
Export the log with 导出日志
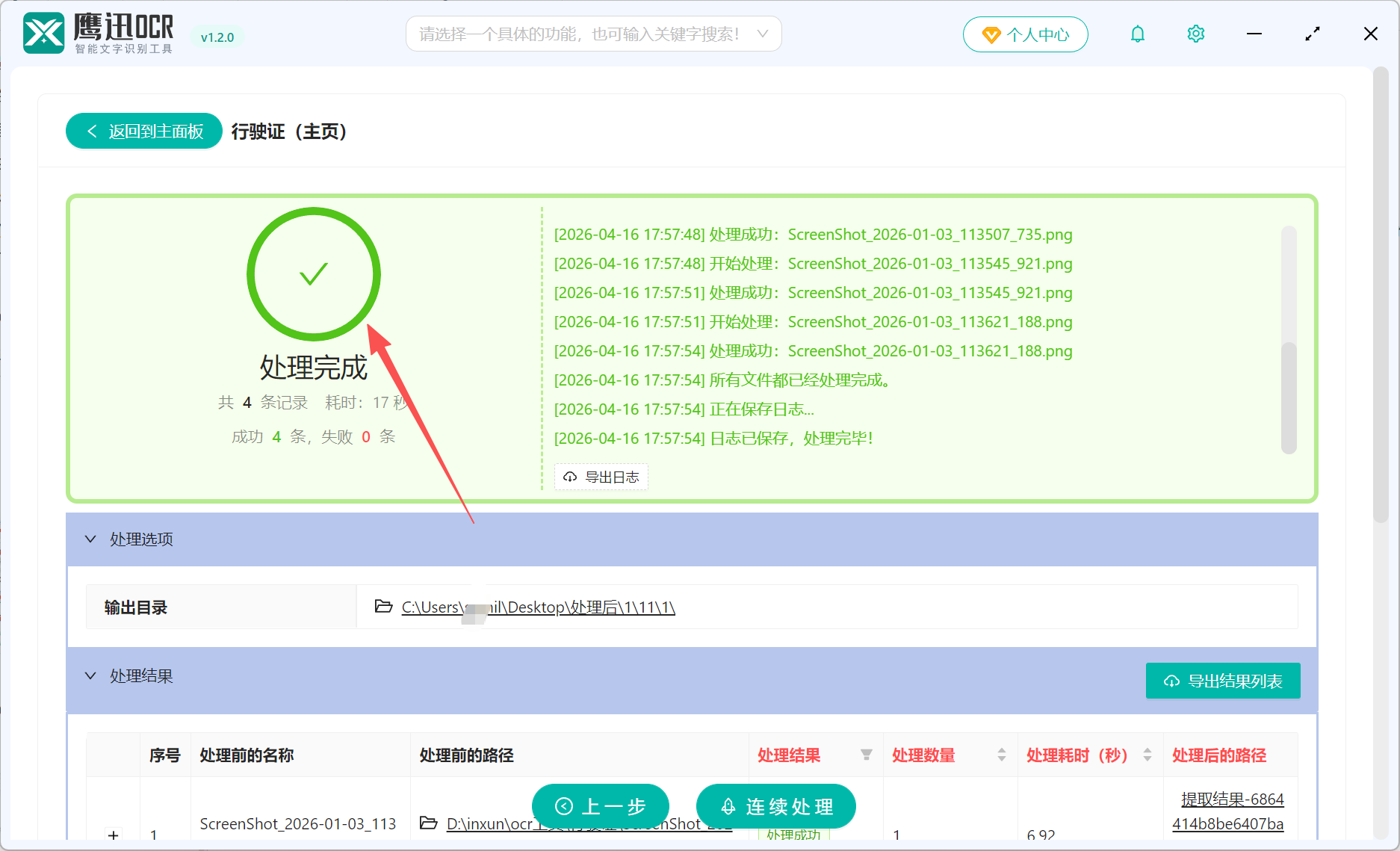[601, 477]
